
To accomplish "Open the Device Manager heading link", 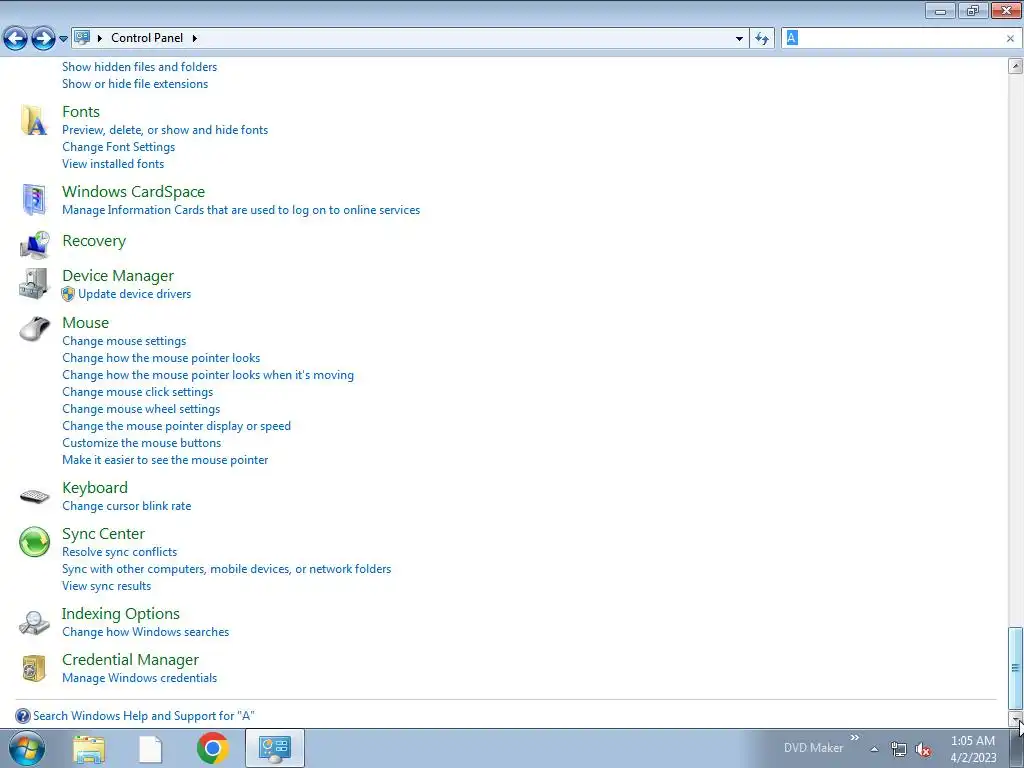I will [x=118, y=276].
